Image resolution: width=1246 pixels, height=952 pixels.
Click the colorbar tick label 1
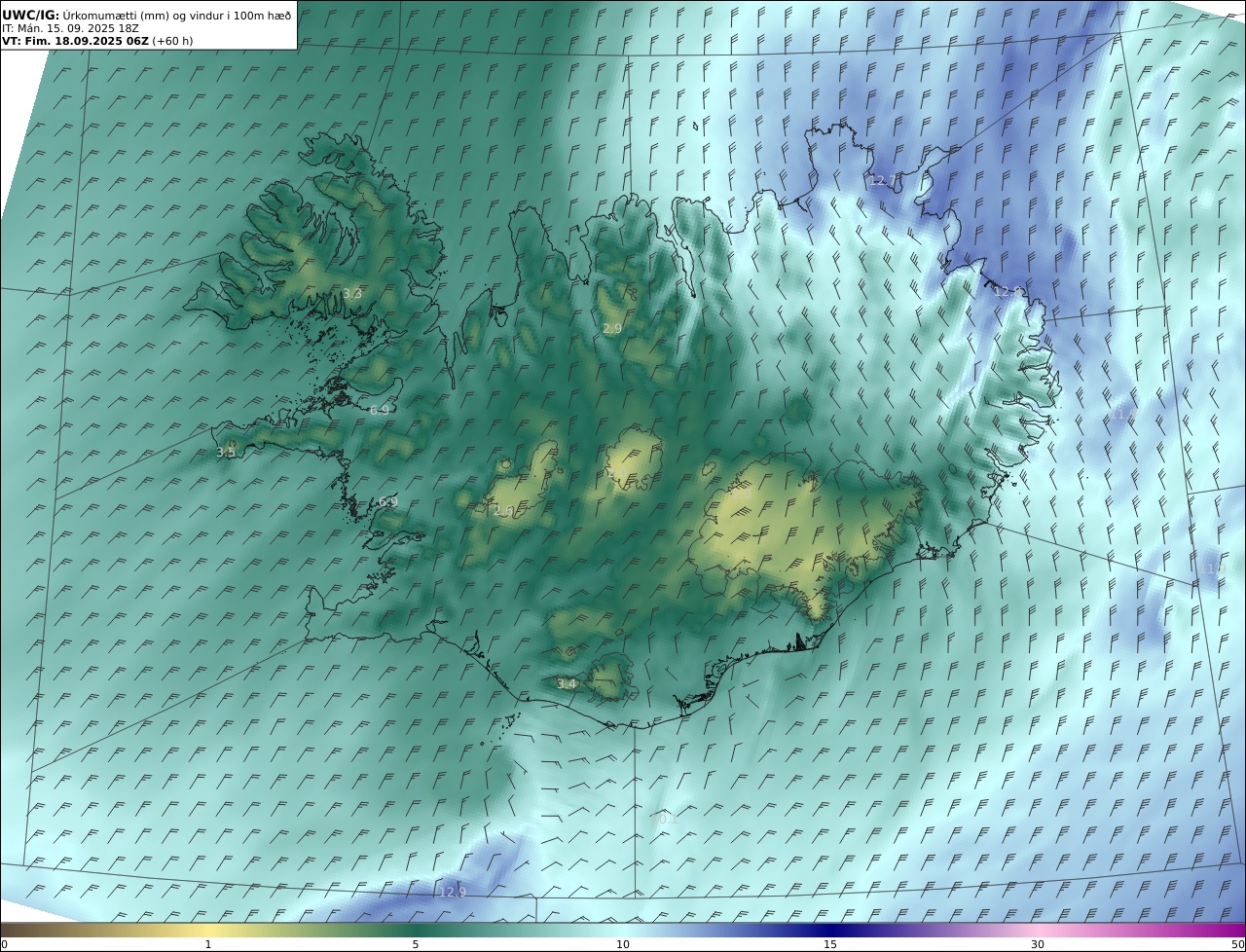coord(208,944)
